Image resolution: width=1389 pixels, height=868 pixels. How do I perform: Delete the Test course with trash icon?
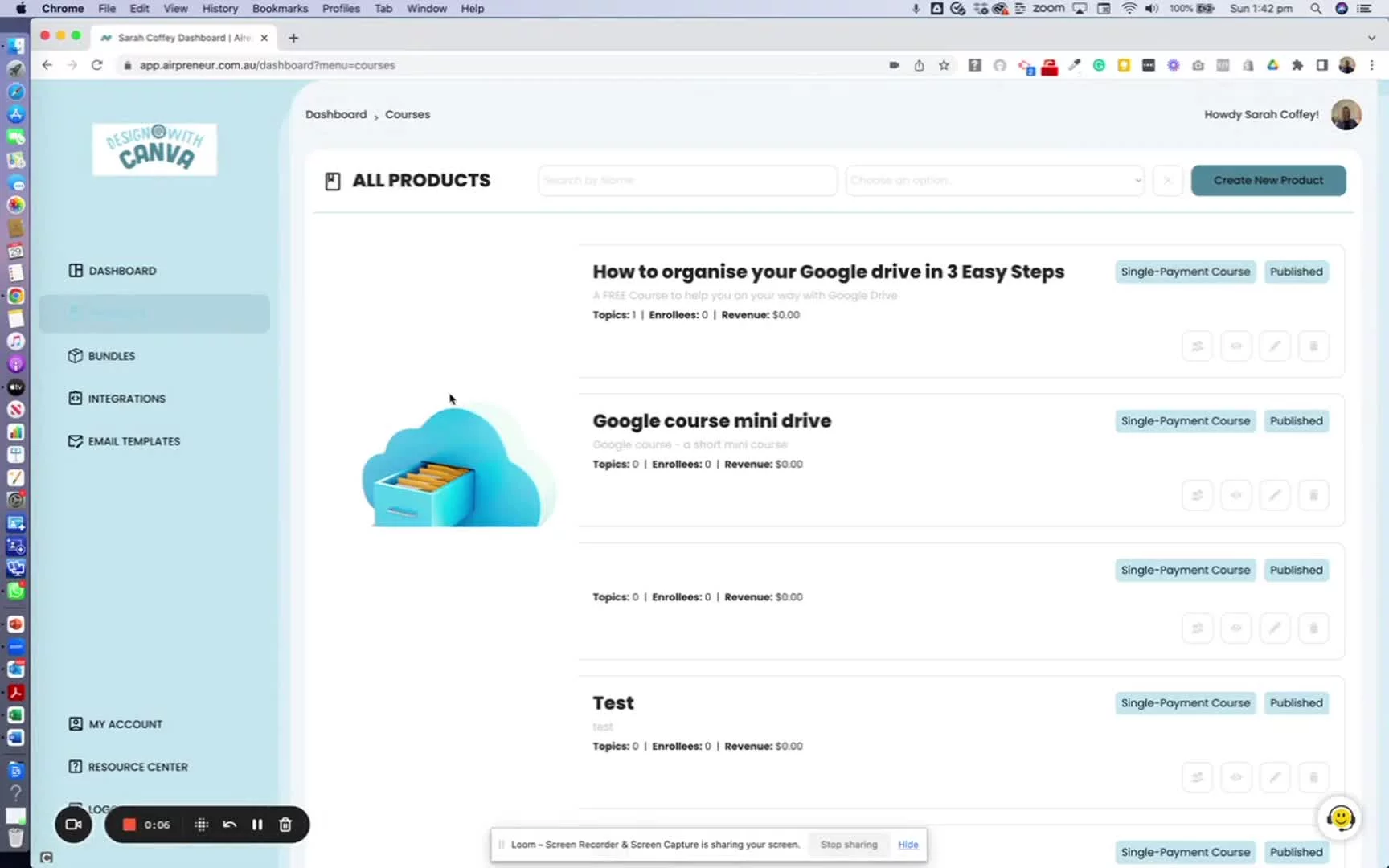point(1313,777)
